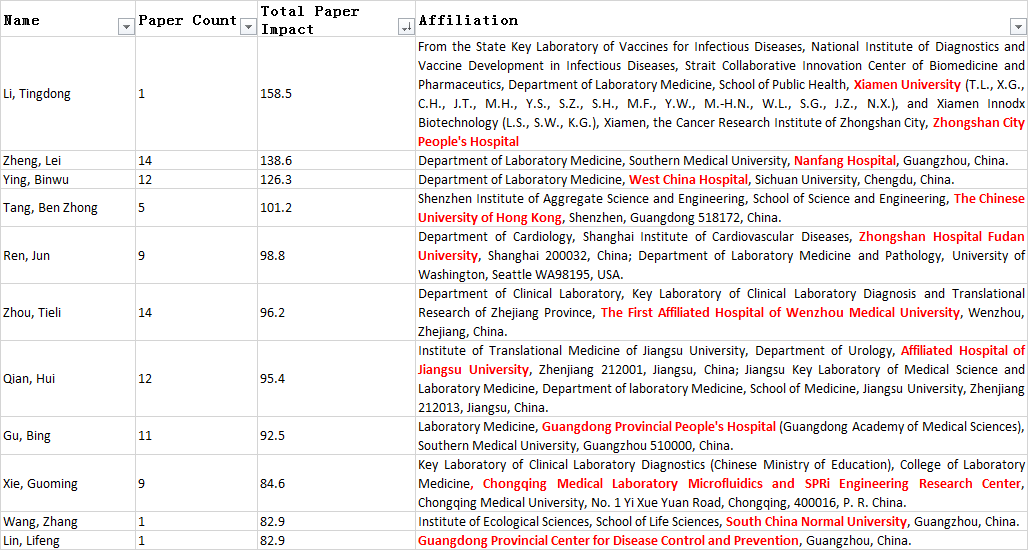Select the West China Hospital affiliation cell
1028x550 pixels.
click(x=721, y=180)
